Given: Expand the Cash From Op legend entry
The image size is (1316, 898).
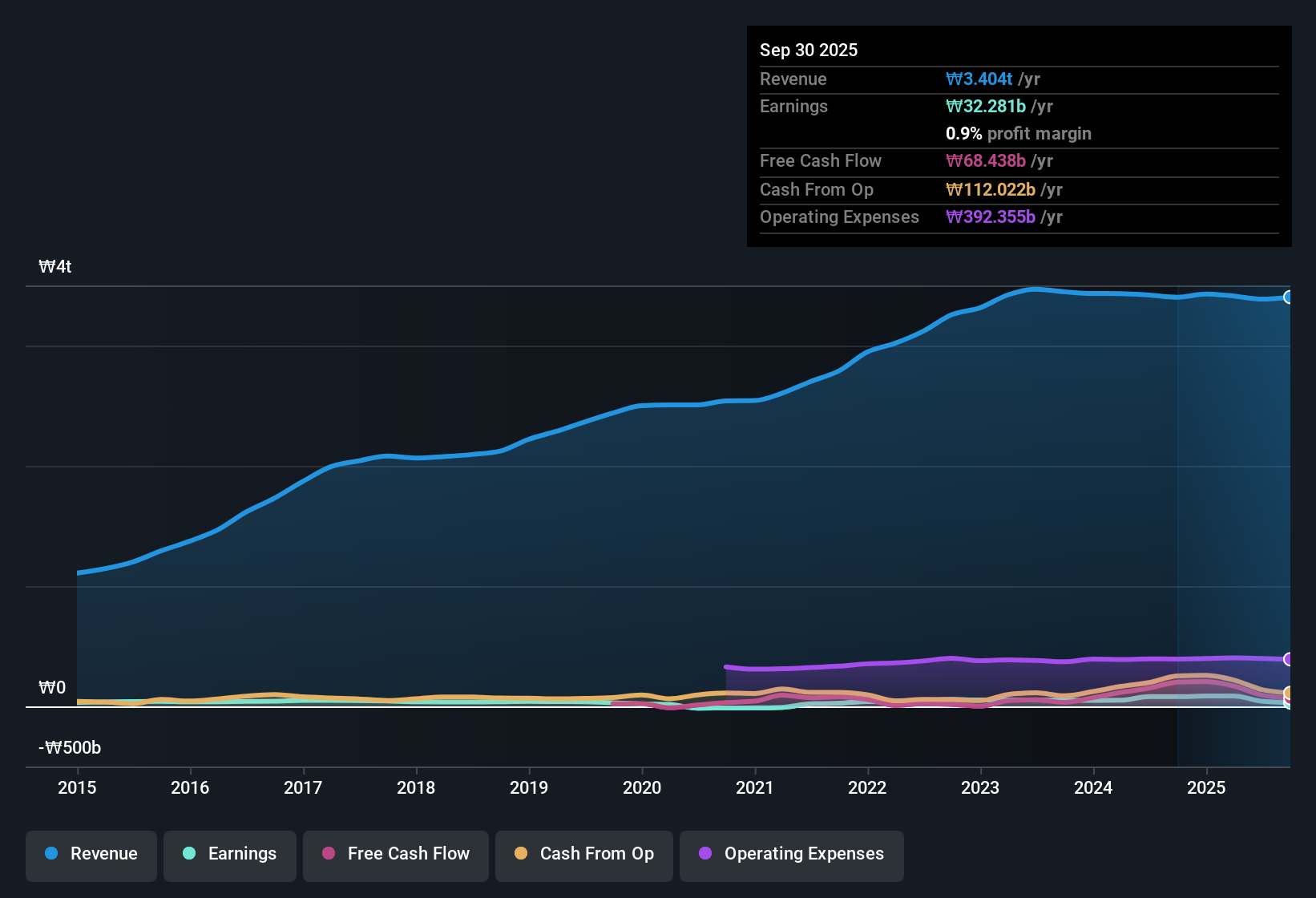Looking at the screenshot, I should click(583, 855).
